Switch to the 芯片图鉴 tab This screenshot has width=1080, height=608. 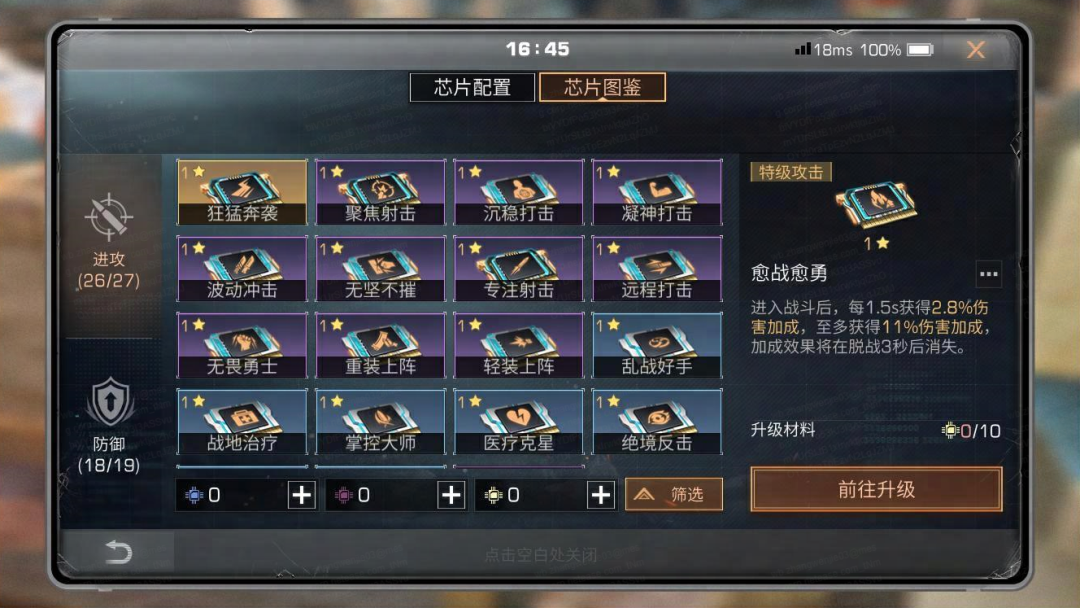[x=602, y=87]
